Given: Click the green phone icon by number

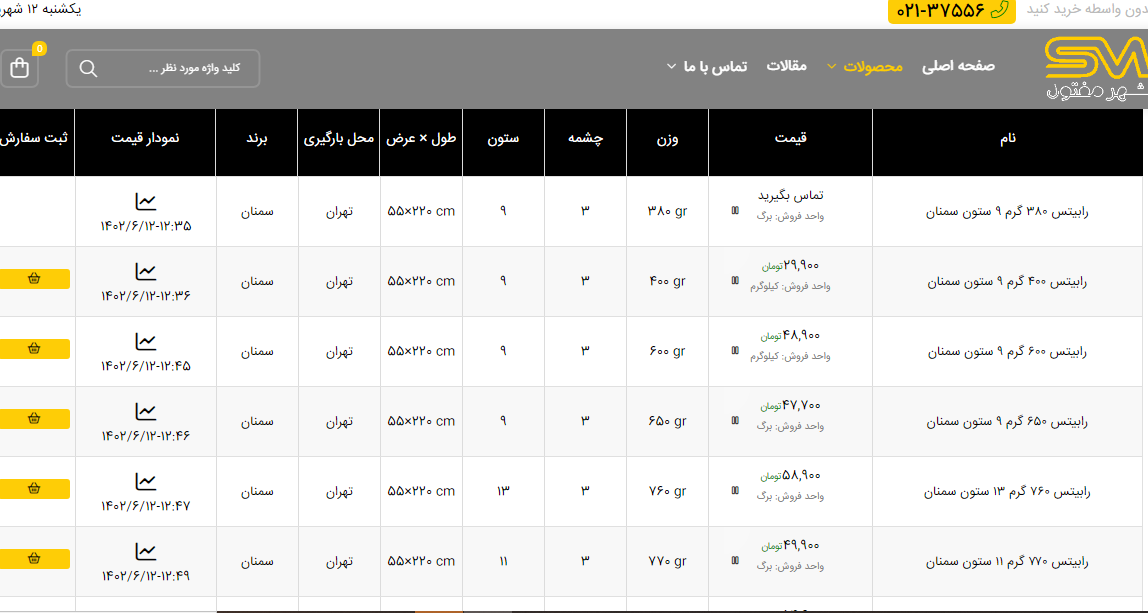Looking at the screenshot, I should click(x=998, y=10).
